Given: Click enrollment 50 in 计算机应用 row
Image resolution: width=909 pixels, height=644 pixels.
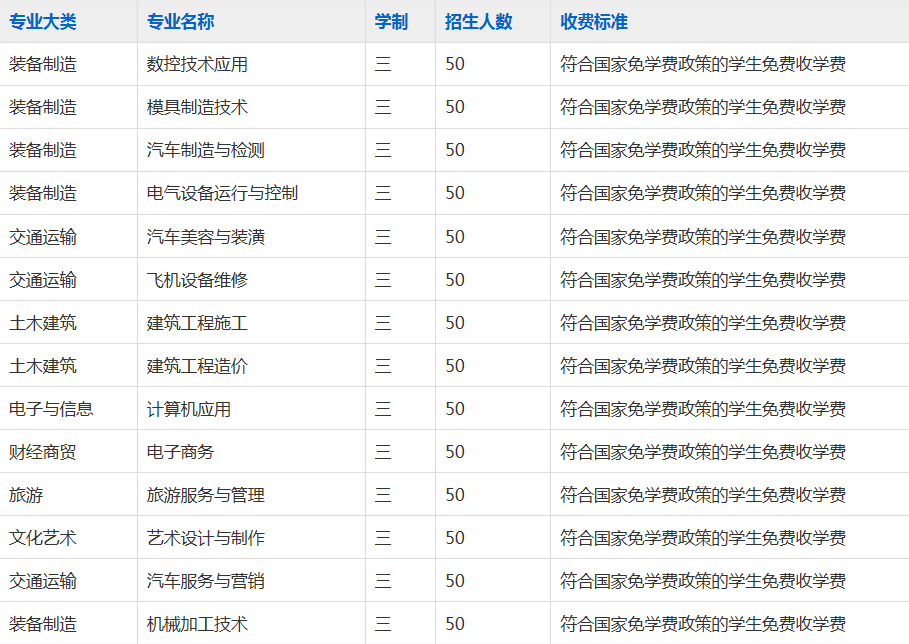Looking at the screenshot, I should click(x=455, y=409).
